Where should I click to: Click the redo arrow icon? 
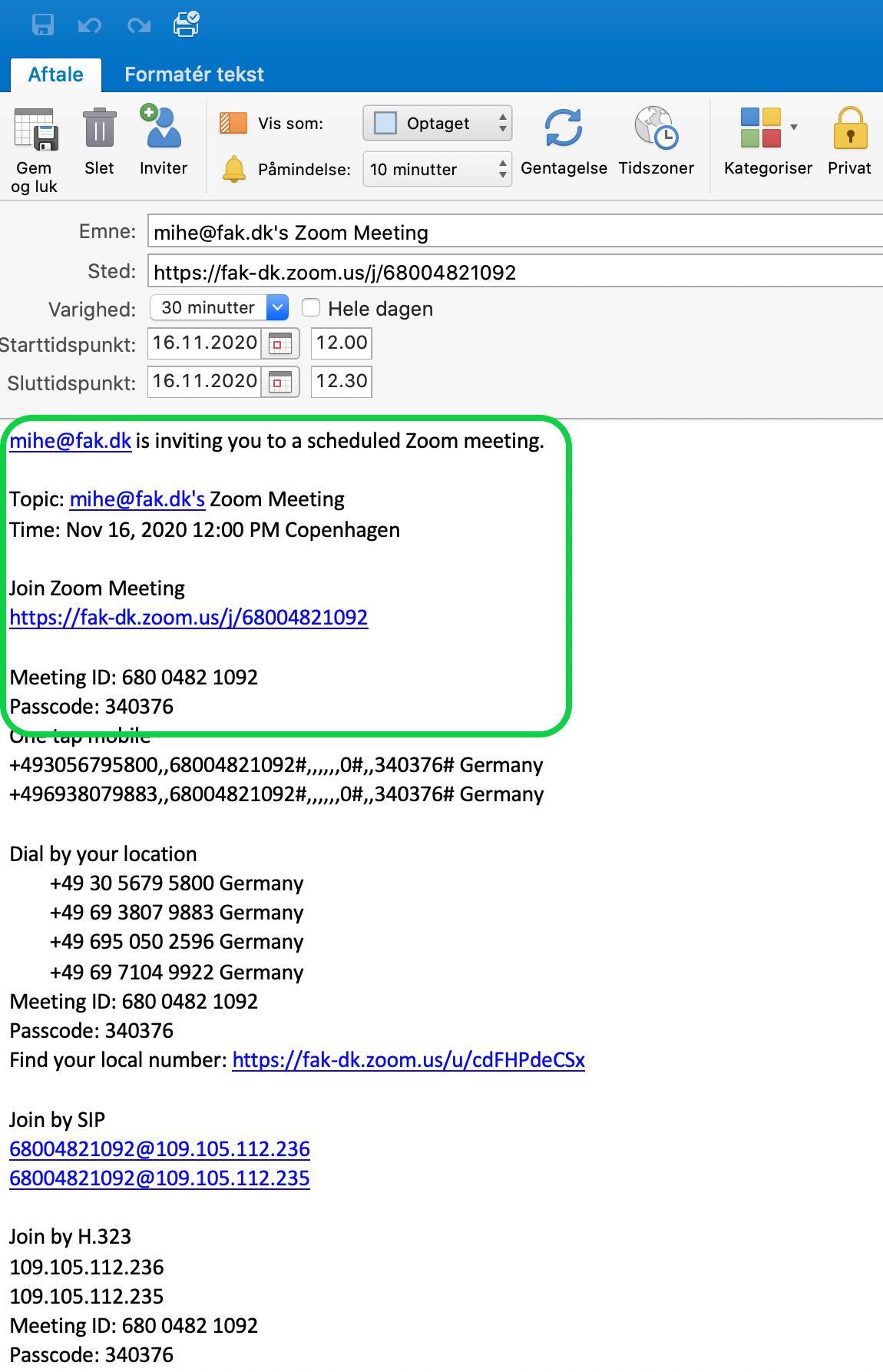pyautogui.click(x=139, y=25)
